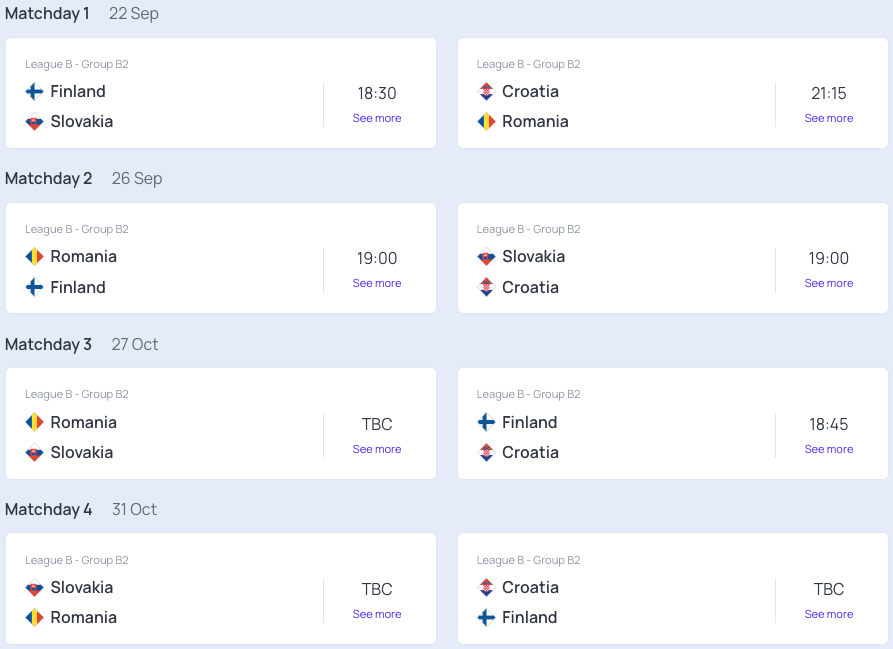Click Slovakia flag in Slovakia vs Croatia match
893x649 pixels.
486,257
